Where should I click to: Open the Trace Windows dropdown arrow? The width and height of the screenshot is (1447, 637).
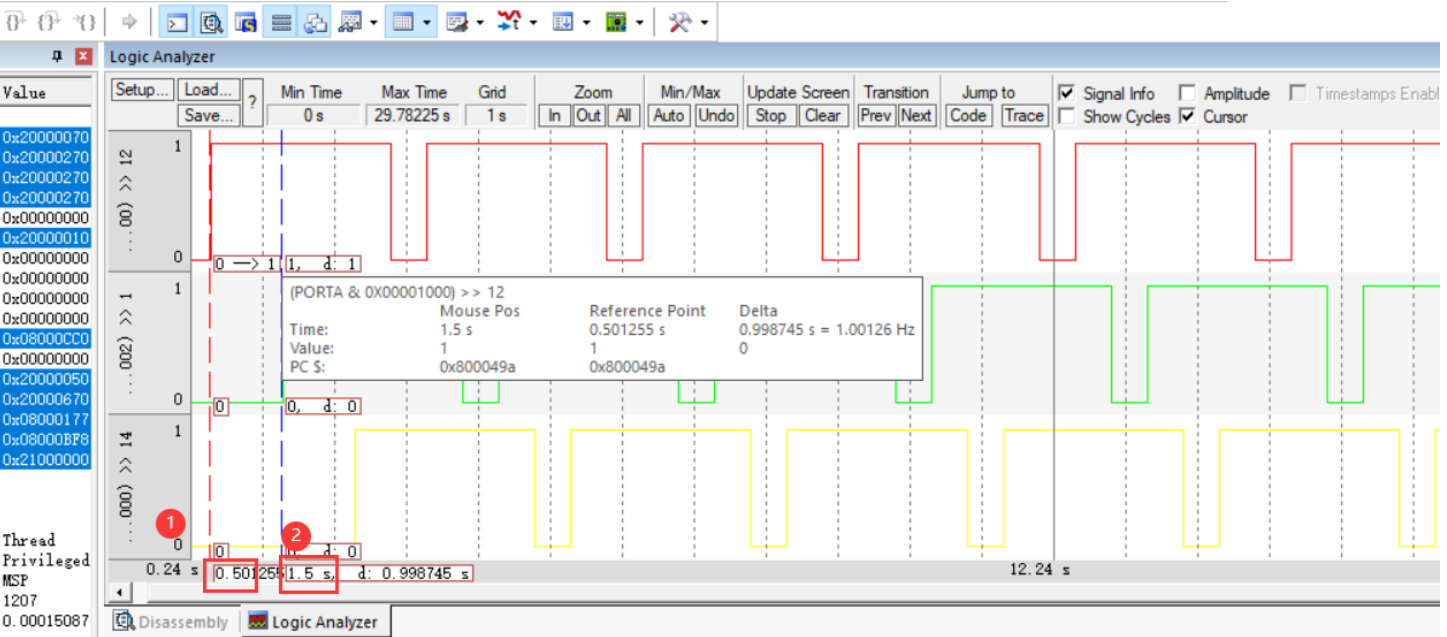[x=587, y=22]
